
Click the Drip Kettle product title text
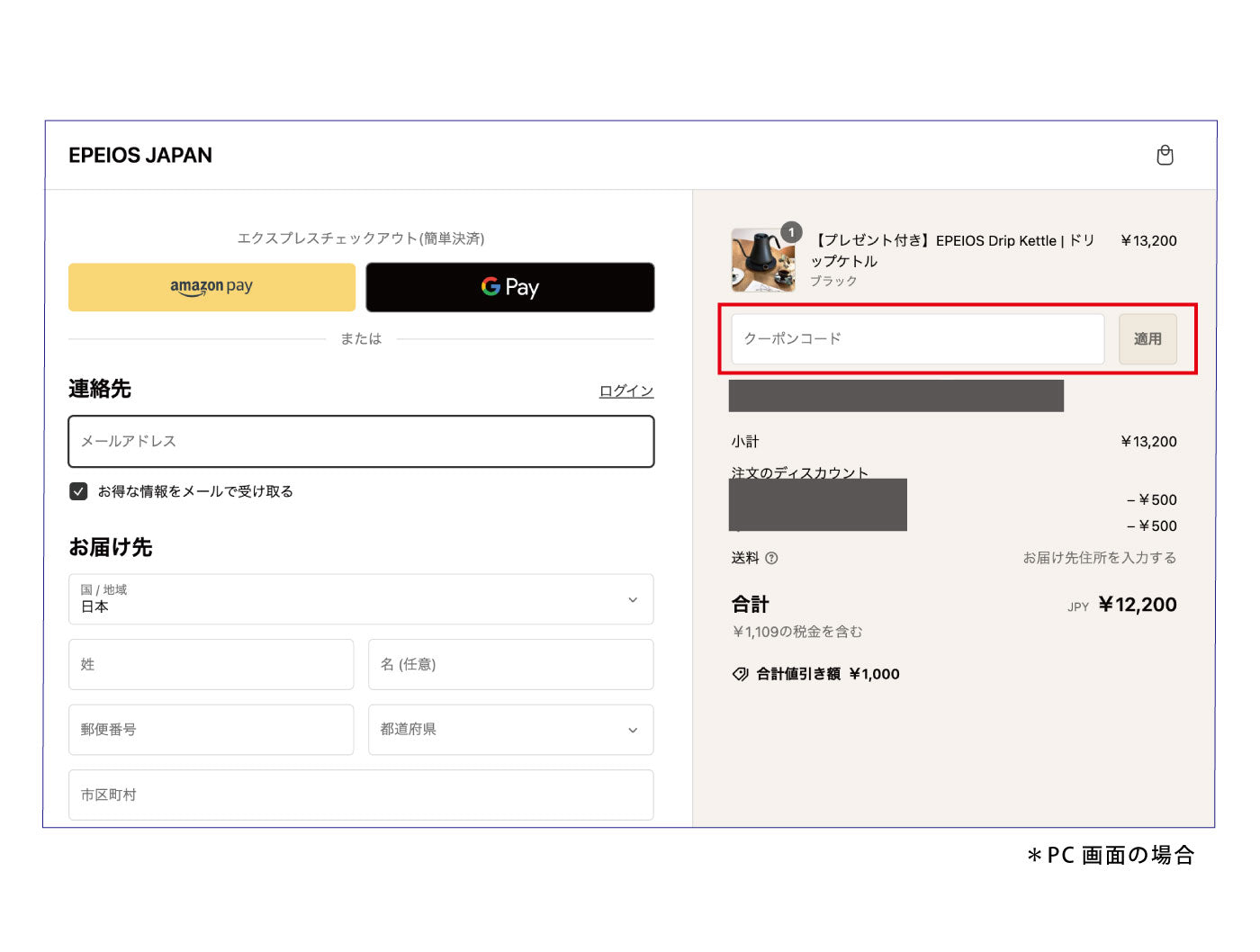coord(952,250)
